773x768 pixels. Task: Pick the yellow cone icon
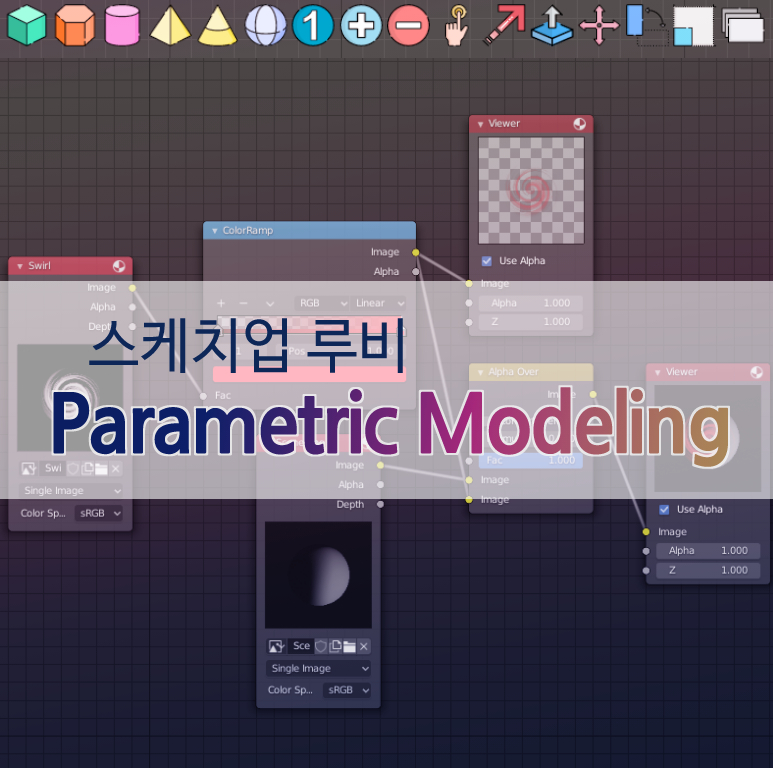coord(217,25)
